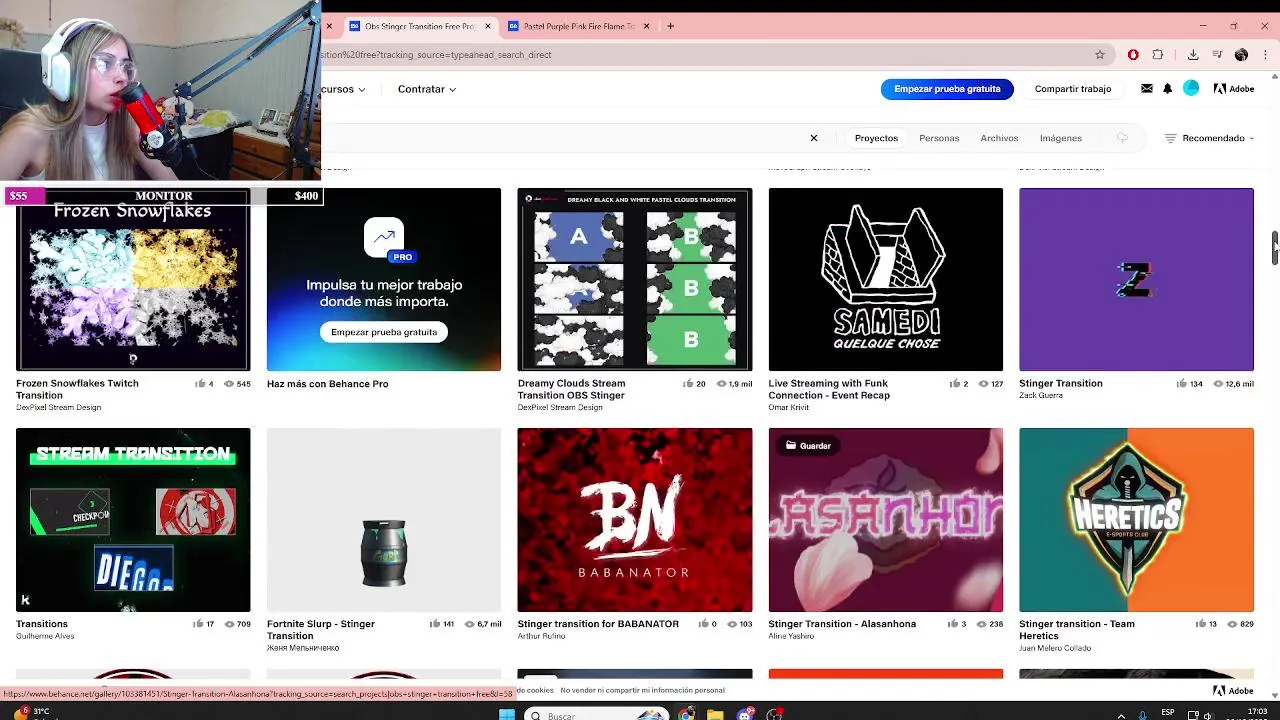The width and height of the screenshot is (1280, 720).
Task: Open the Chrome three-dot menu
Action: click(x=1265, y=55)
